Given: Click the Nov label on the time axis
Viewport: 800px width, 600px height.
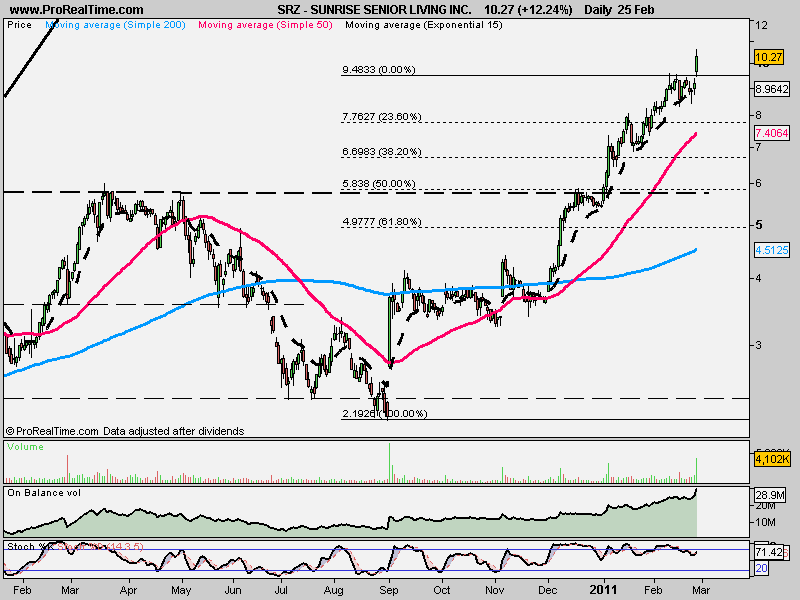Looking at the screenshot, I should tap(495, 590).
